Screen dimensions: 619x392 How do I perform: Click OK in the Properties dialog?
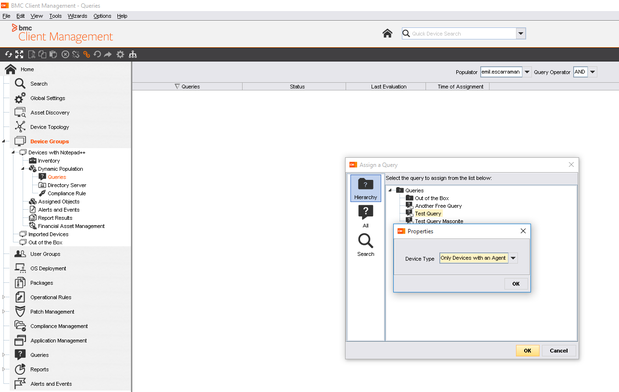(x=516, y=284)
